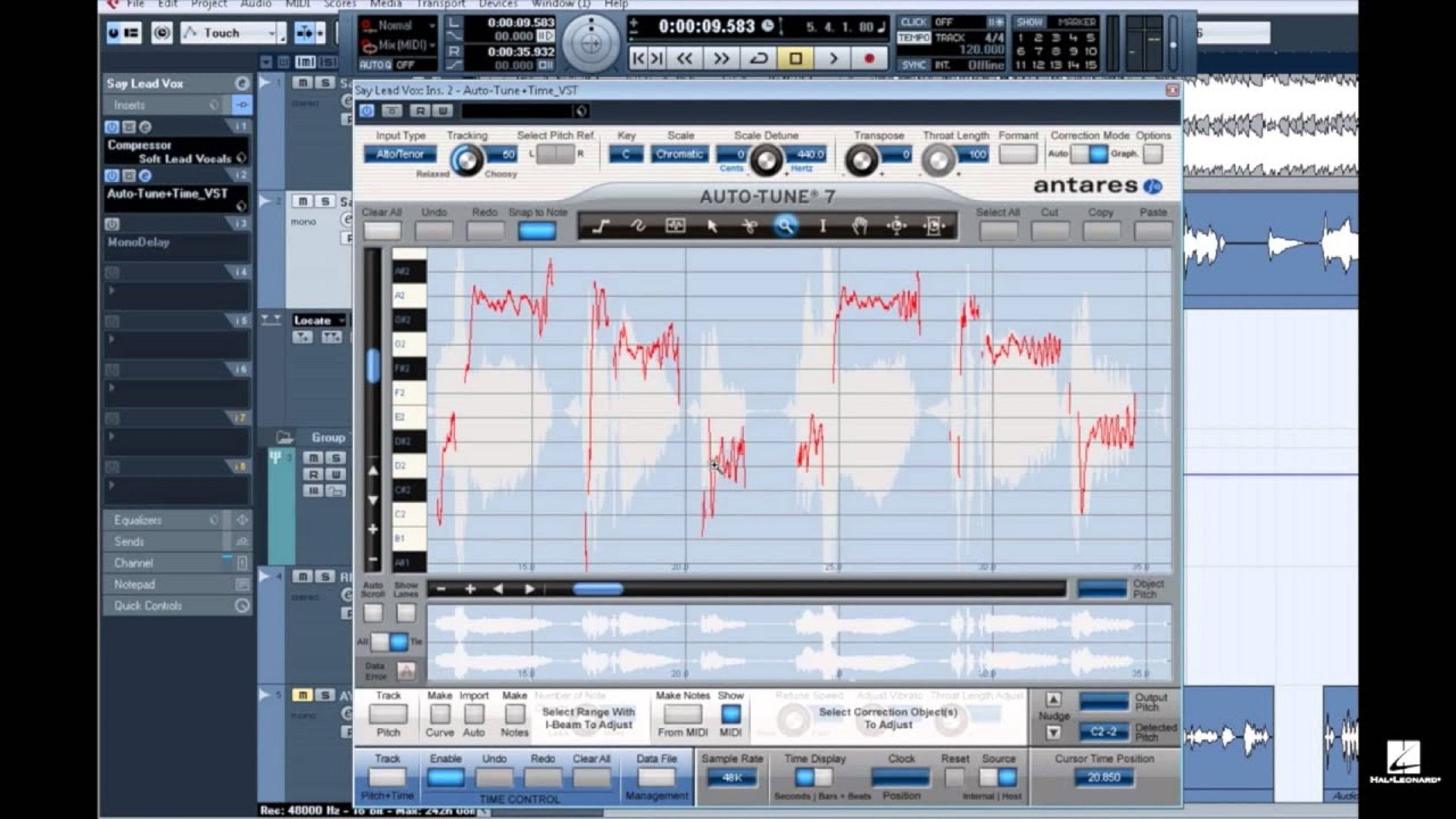1456x819 pixels.
Task: Click the Options button in Auto-Tune
Action: point(1153,154)
